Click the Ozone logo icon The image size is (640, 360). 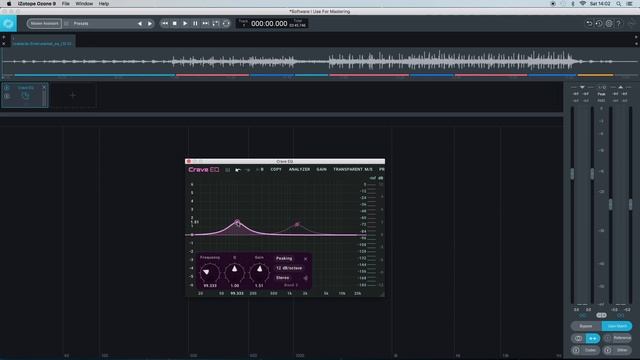(x=8, y=24)
